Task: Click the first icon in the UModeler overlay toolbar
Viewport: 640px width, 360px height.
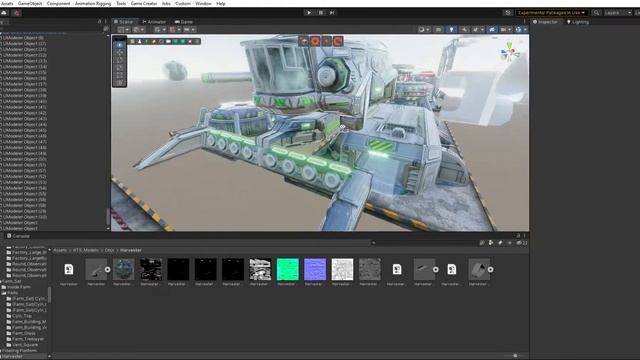Action: pyautogui.click(x=132, y=41)
